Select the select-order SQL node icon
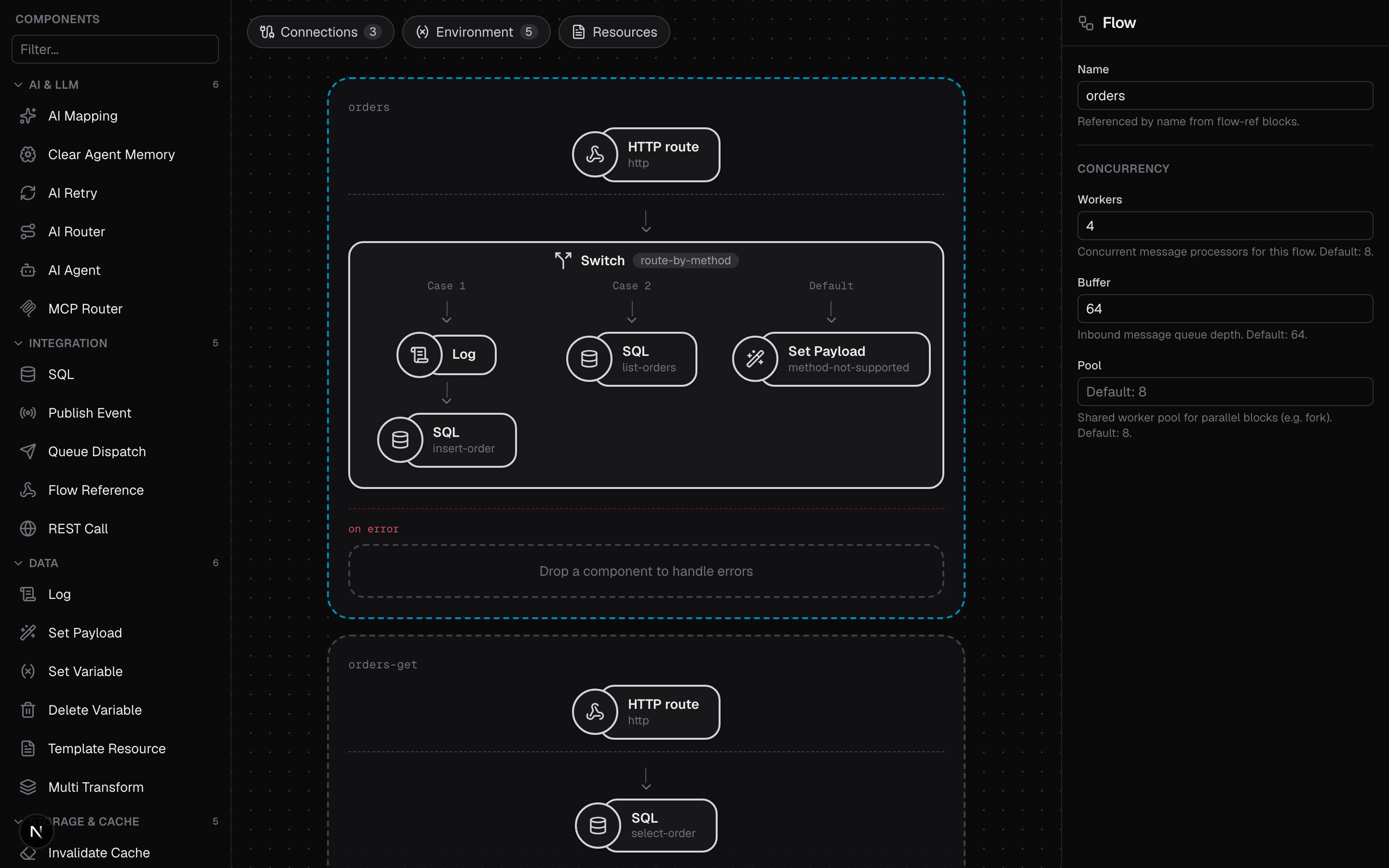Screen dimensions: 1389x868 click(598, 825)
